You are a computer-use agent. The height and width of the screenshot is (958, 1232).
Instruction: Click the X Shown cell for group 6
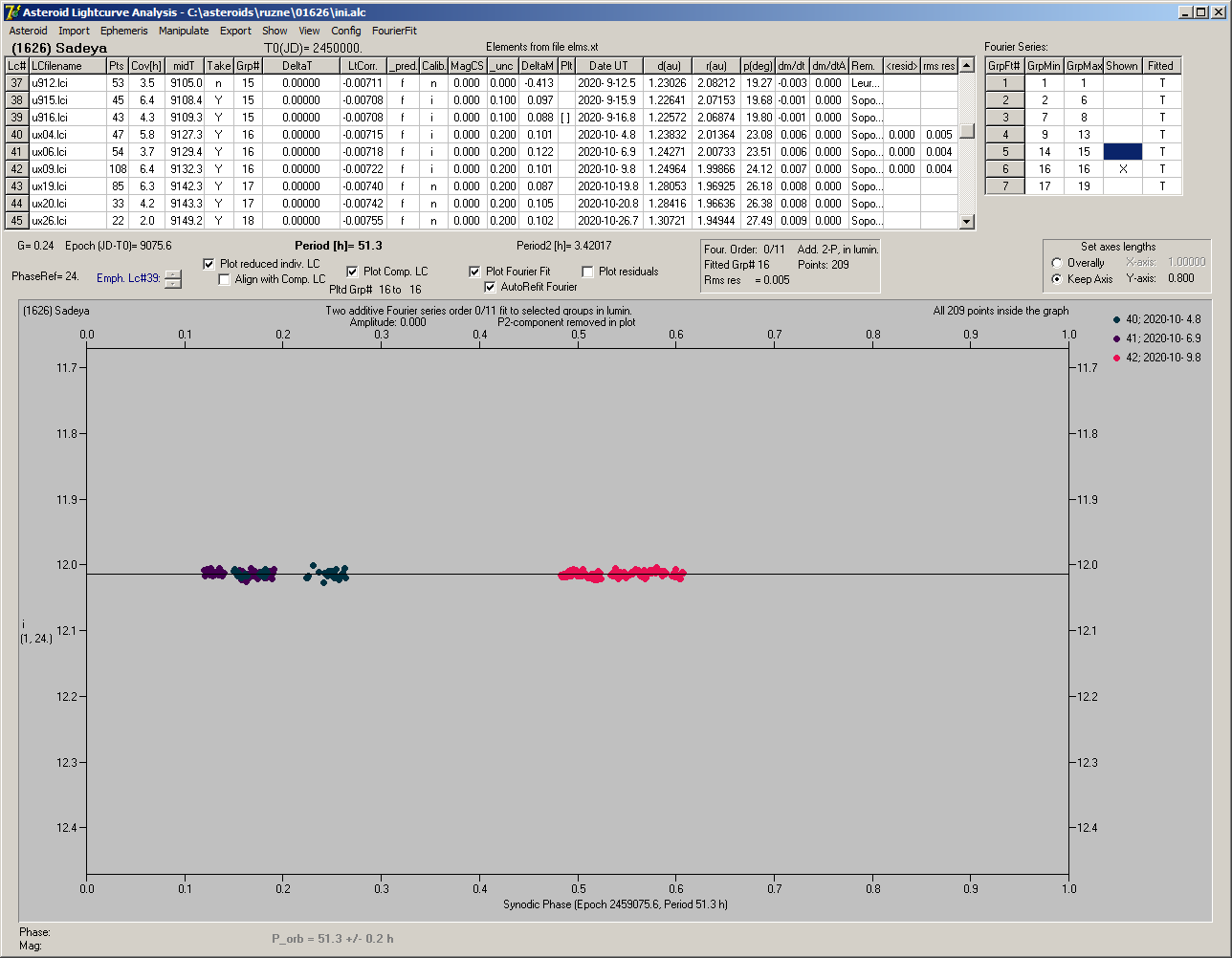1123,169
